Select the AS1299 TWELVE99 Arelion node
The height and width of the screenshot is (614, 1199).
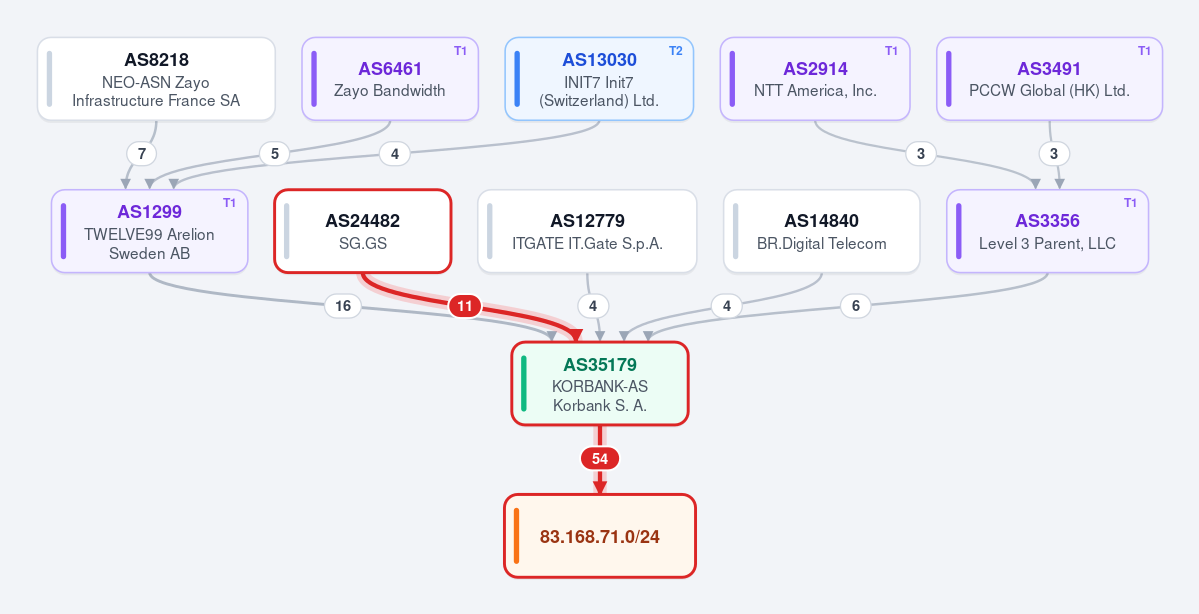pos(150,231)
